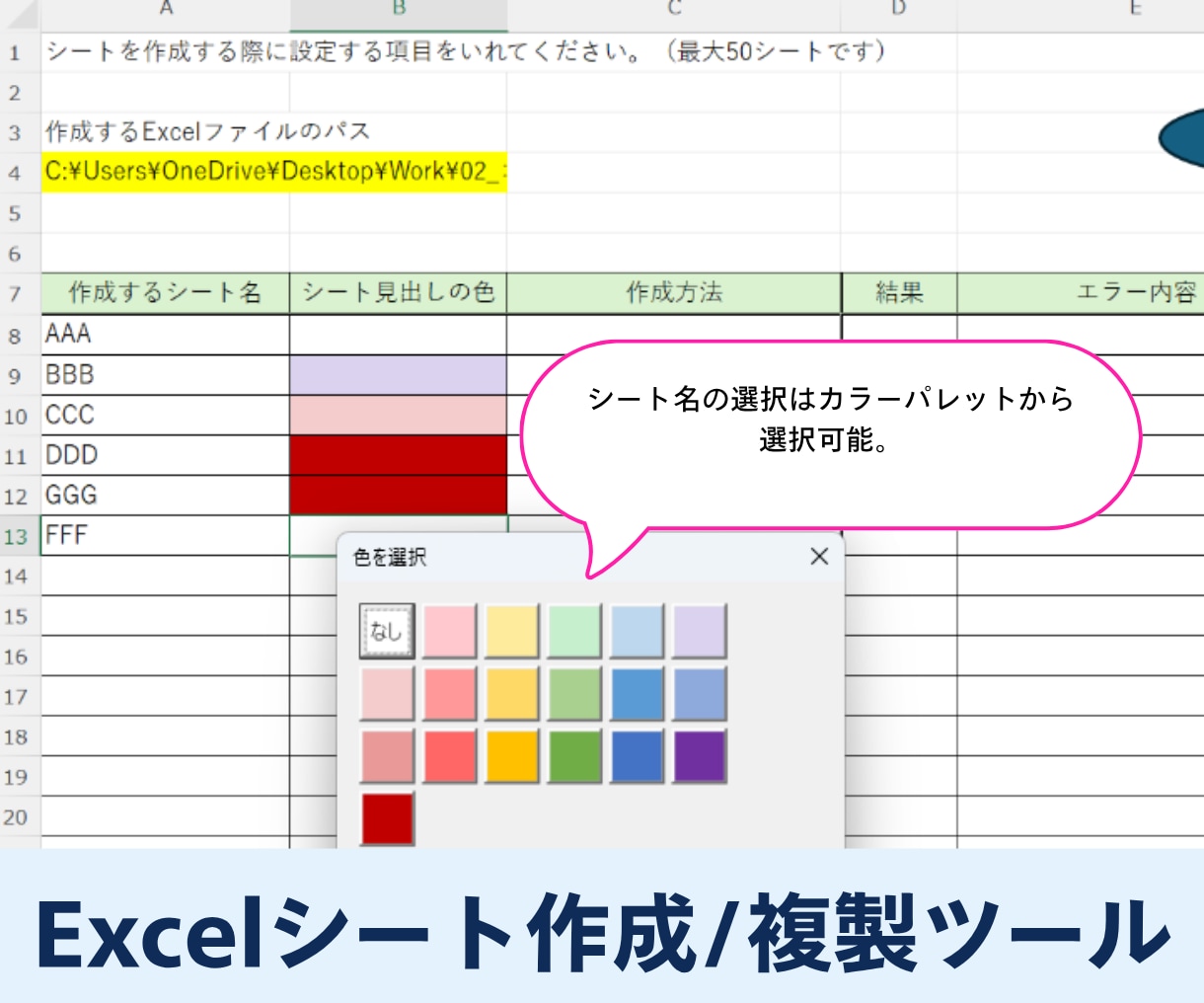This screenshot has height=1003, width=1204.
Task: Choose the medium green swatch in second row
Action: coord(574,694)
